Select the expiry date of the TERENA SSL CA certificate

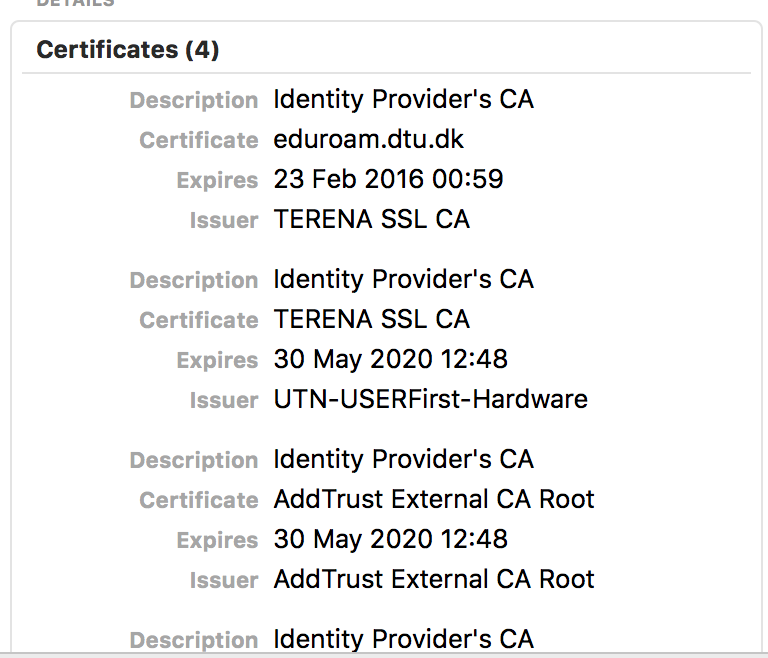[390, 359]
